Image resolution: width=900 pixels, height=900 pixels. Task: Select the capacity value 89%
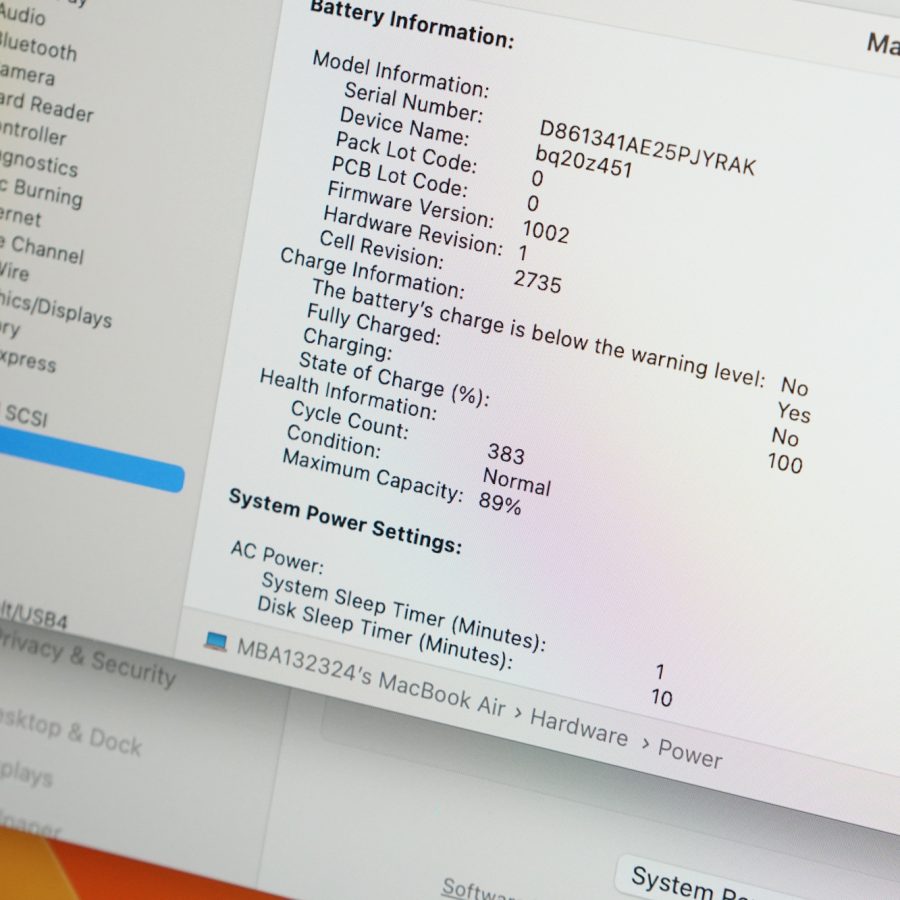click(x=501, y=503)
